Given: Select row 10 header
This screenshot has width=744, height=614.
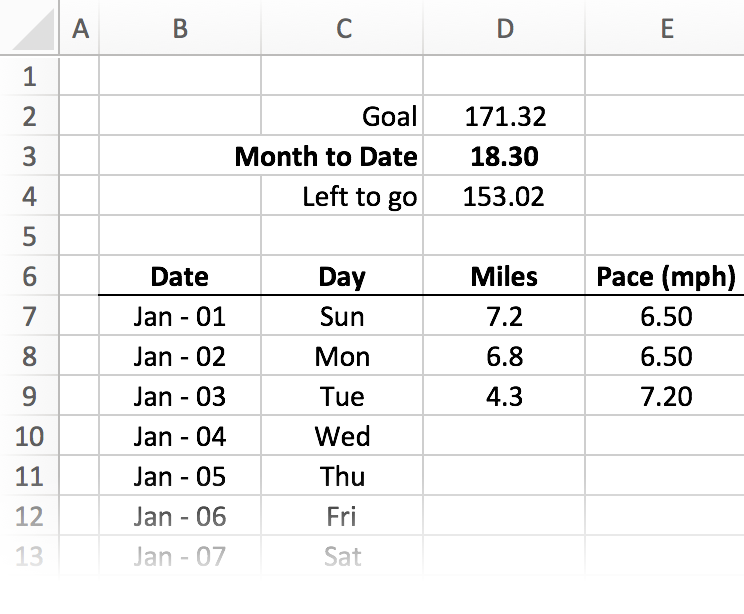Looking at the screenshot, I should pyautogui.click(x=29, y=436).
